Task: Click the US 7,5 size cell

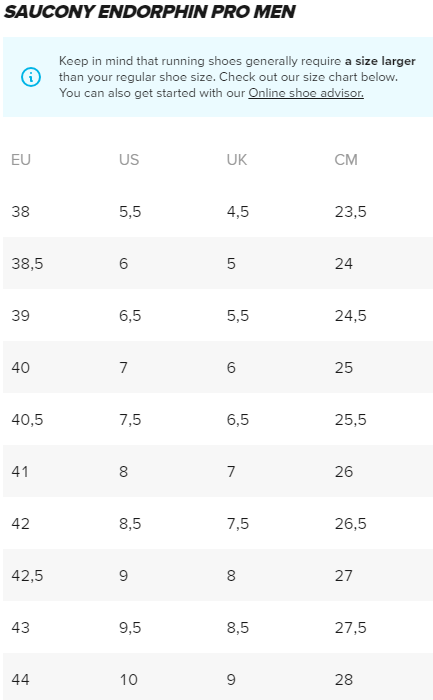Action: tap(130, 420)
